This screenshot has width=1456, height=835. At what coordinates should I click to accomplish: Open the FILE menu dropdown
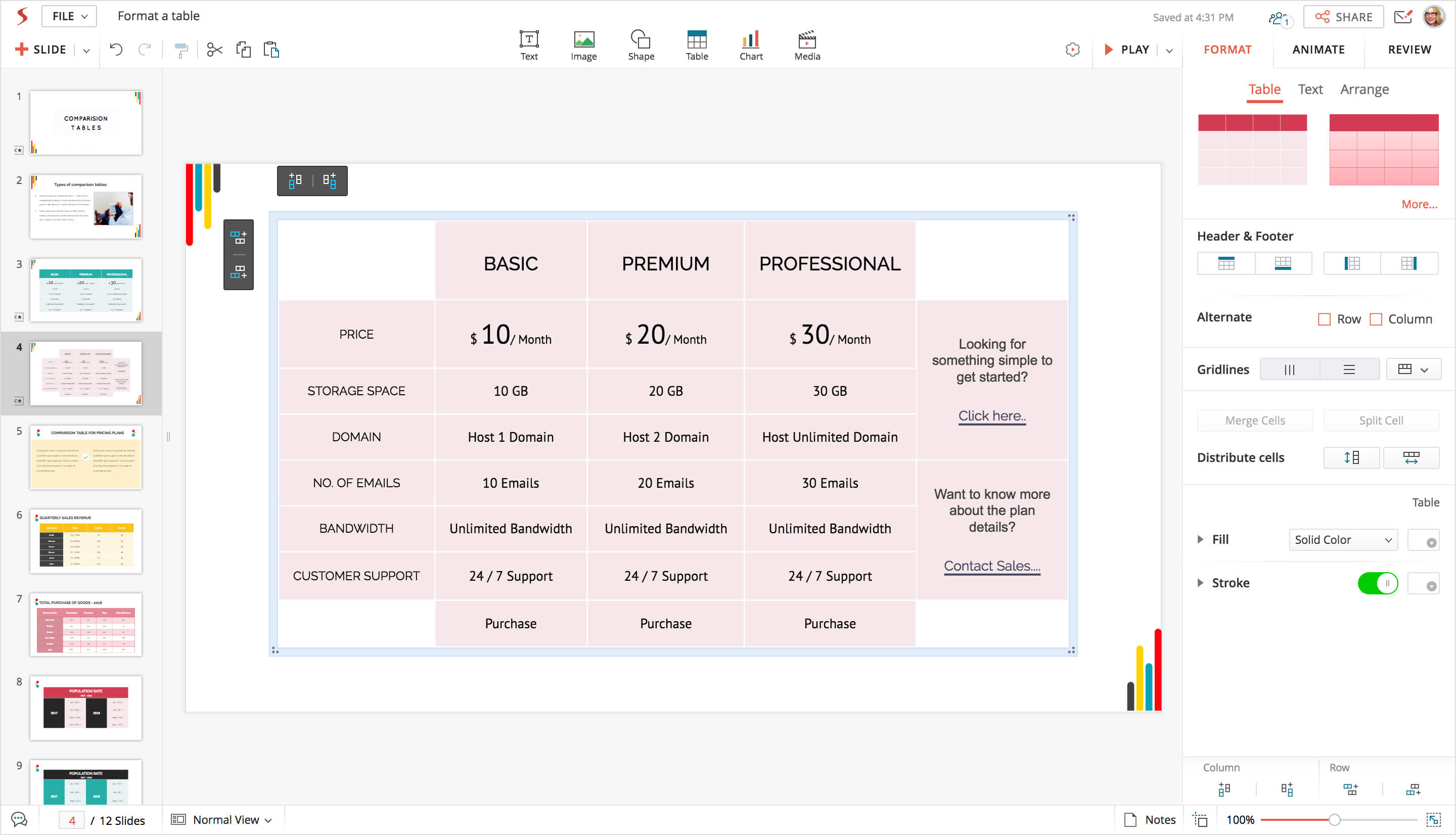click(x=69, y=16)
